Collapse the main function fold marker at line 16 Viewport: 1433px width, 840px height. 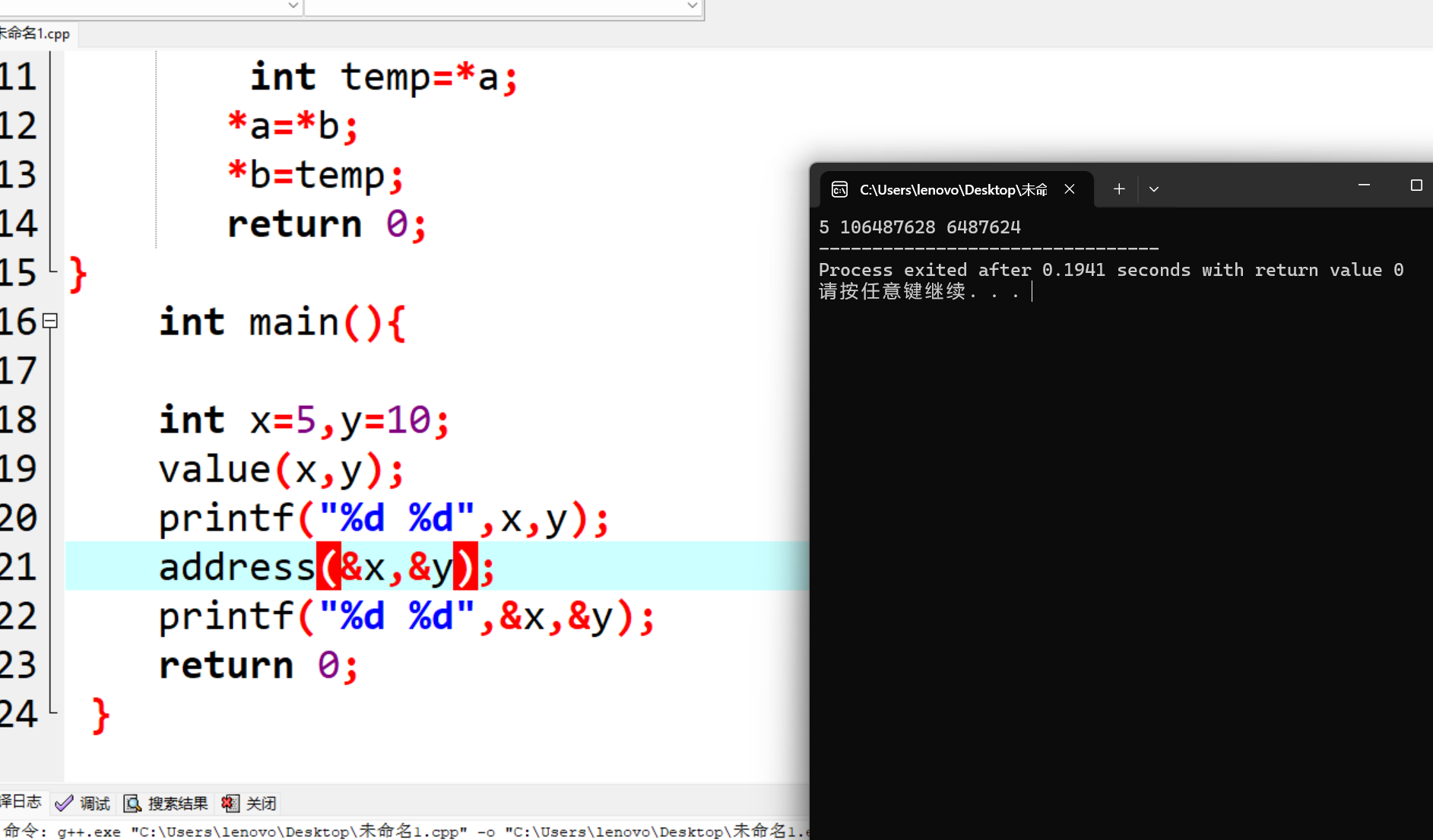tap(50, 321)
